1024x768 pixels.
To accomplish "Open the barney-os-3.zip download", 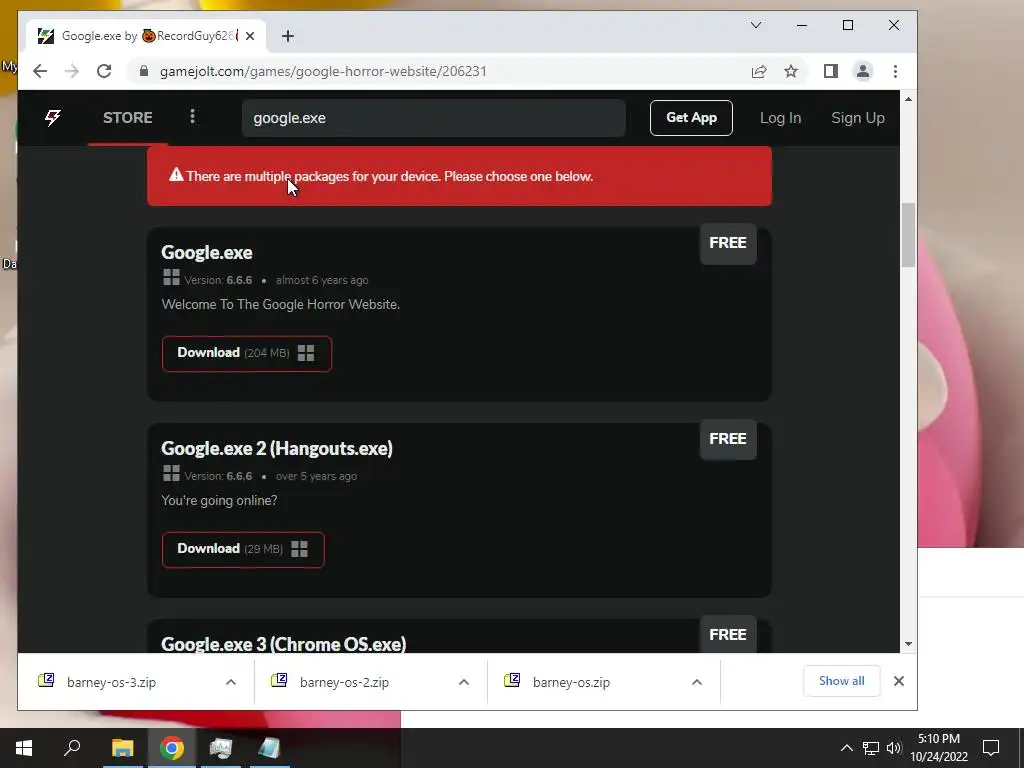I will tap(111, 682).
